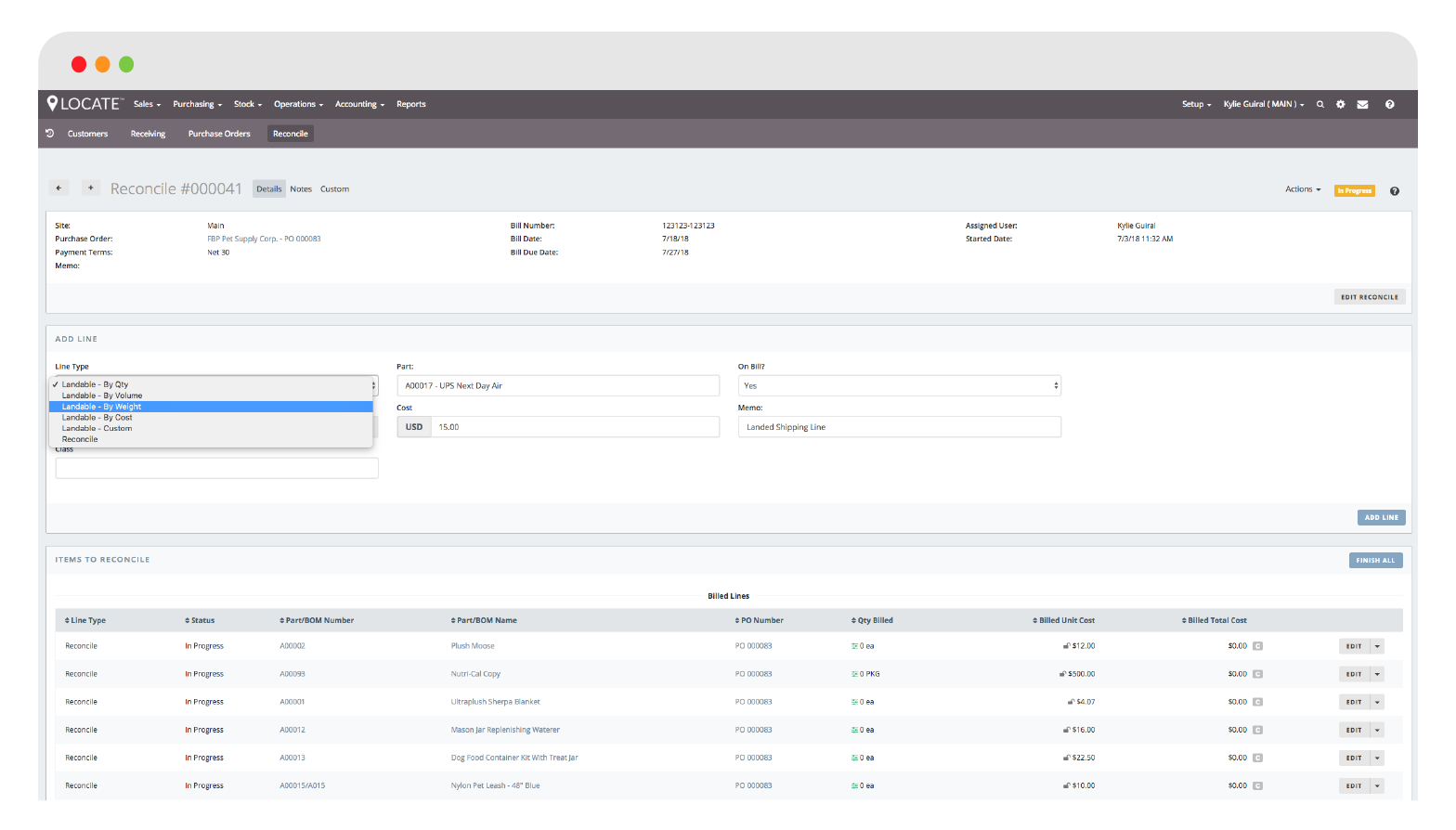Expand the Edit arrow in Nutri-Cal Copy row
Image resolution: width=1456 pixels, height=830 pixels.
pos(1377,674)
